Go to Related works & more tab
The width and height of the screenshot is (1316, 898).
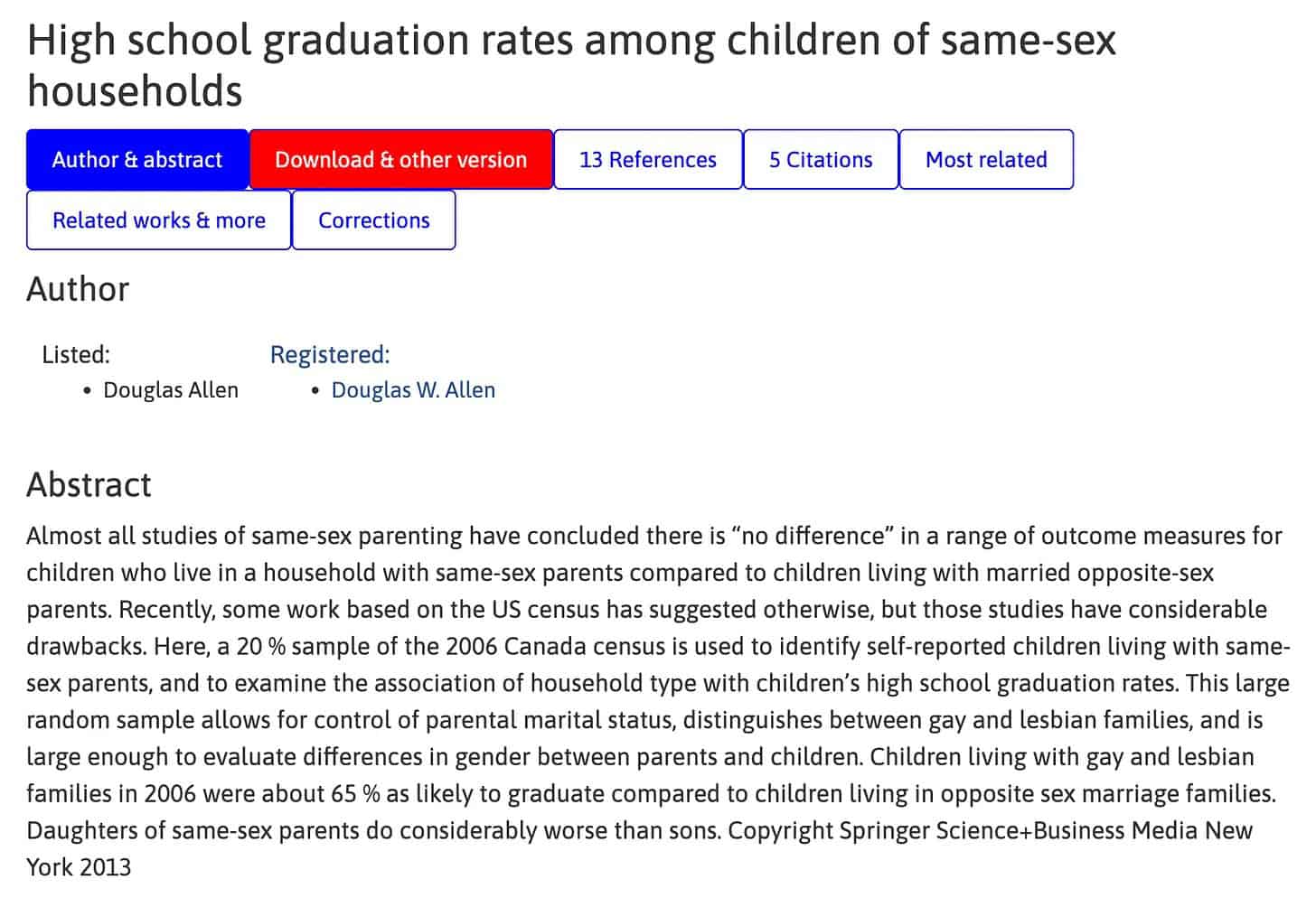point(159,220)
